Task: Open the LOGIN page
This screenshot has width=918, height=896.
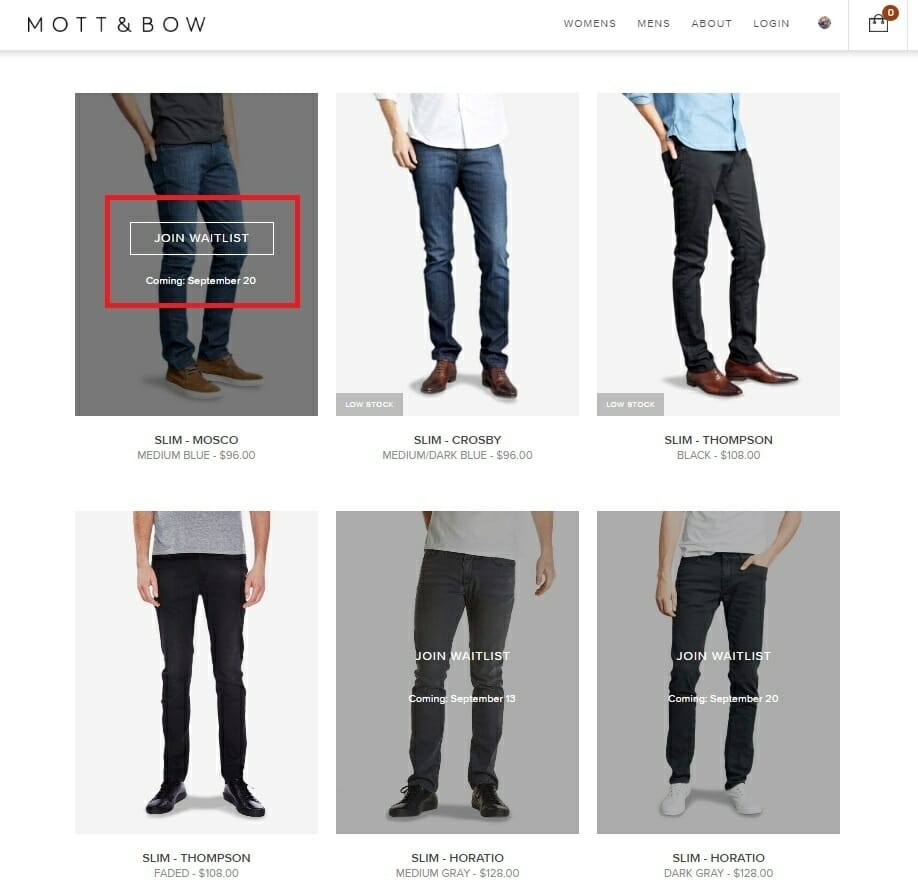Action: pyautogui.click(x=771, y=23)
